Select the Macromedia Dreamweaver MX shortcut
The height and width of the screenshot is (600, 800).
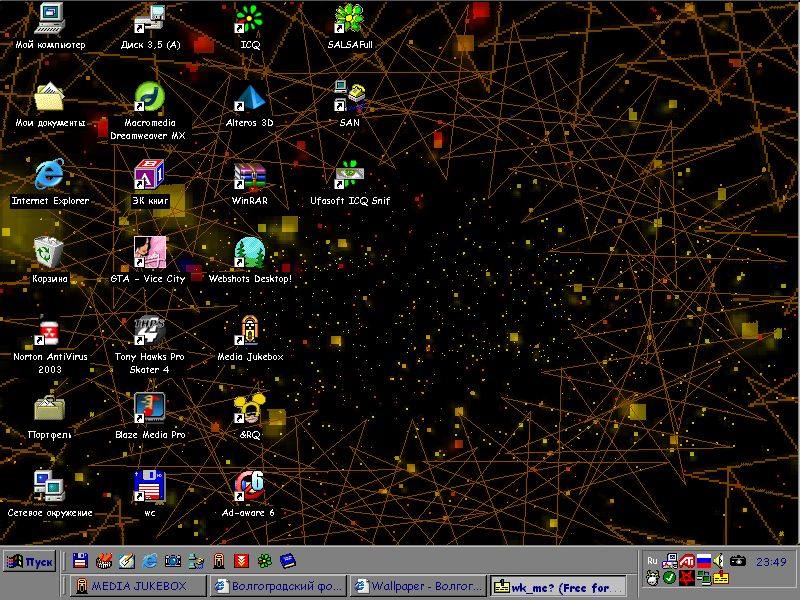(x=148, y=110)
